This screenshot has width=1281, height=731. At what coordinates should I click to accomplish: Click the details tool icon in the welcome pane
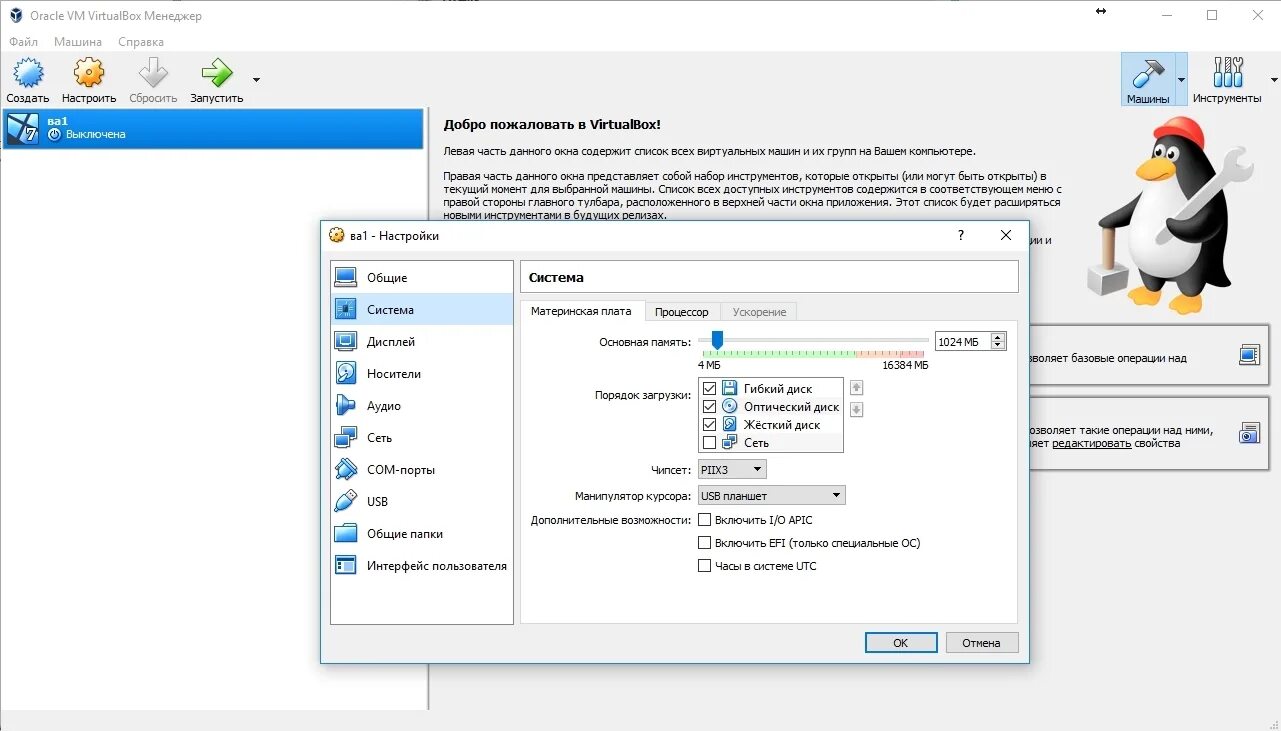coord(1249,354)
